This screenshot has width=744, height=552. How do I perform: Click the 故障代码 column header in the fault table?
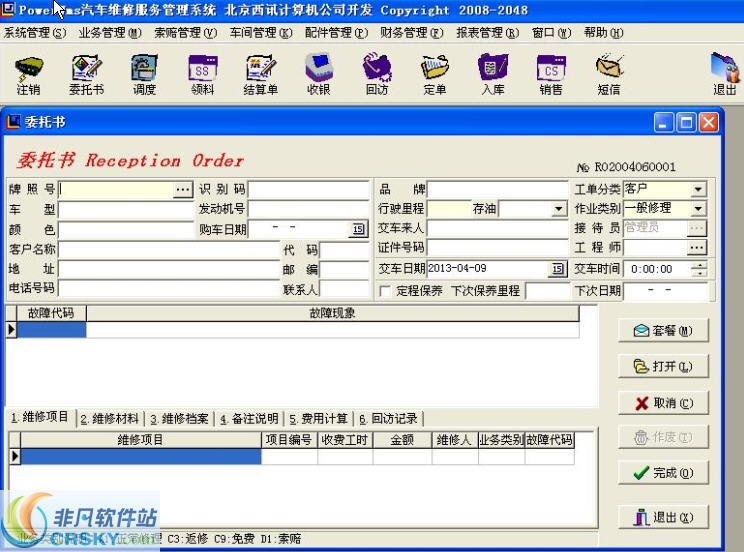[51, 313]
